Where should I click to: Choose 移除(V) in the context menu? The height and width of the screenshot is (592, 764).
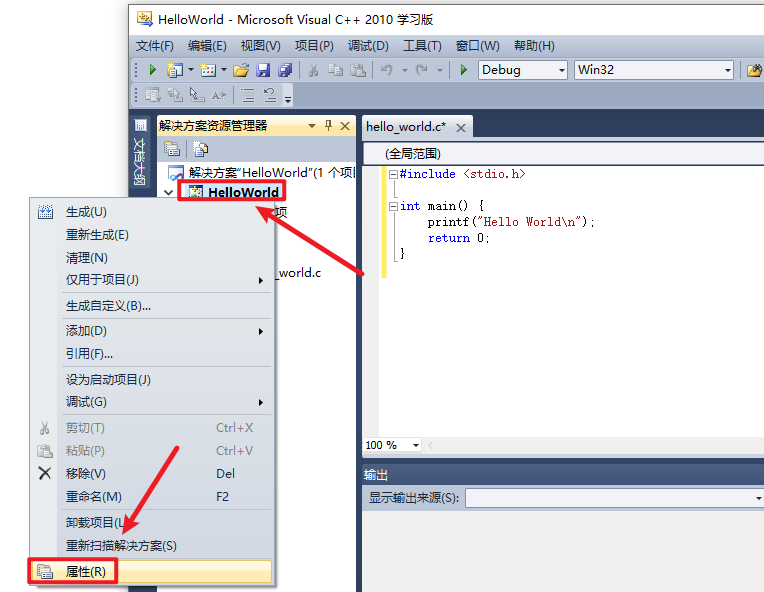tap(151, 474)
